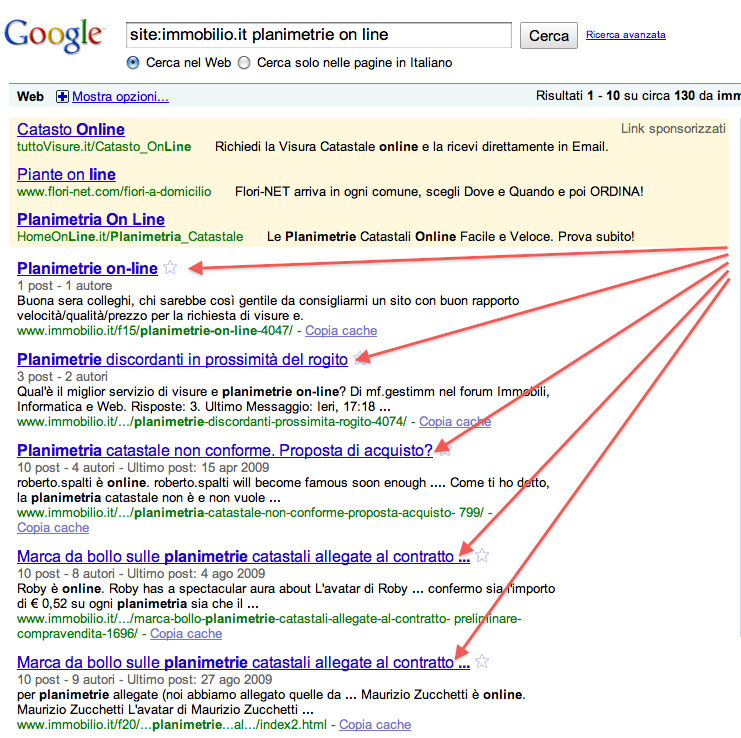The image size is (741, 738).
Task: Click the Google logo
Action: tap(53, 35)
